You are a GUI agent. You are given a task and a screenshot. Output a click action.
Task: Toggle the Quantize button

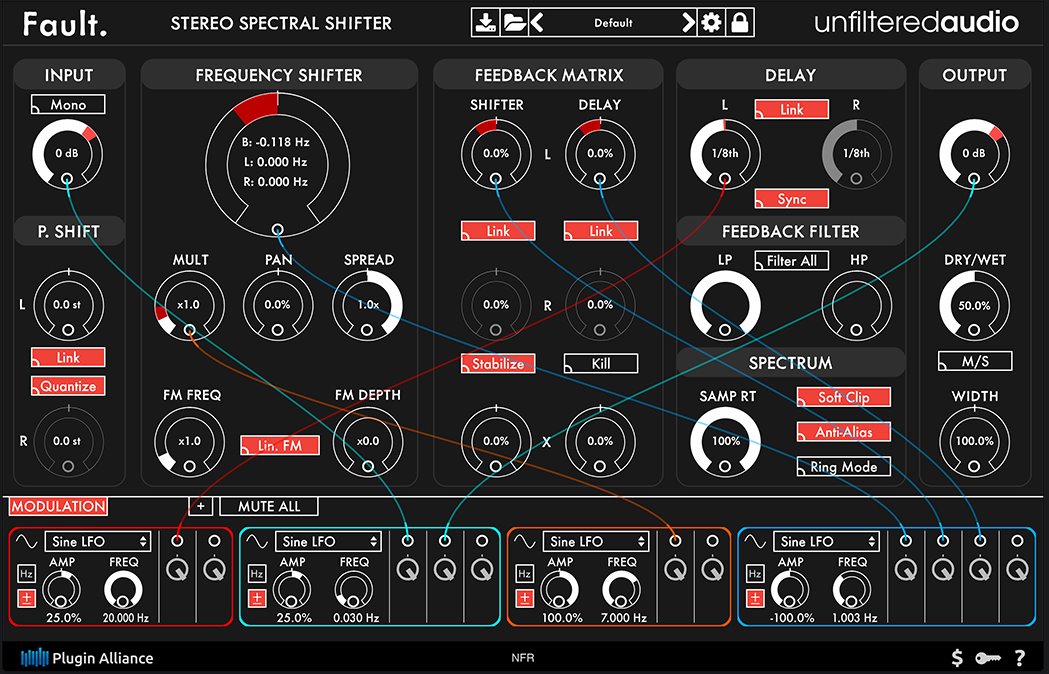[x=68, y=386]
